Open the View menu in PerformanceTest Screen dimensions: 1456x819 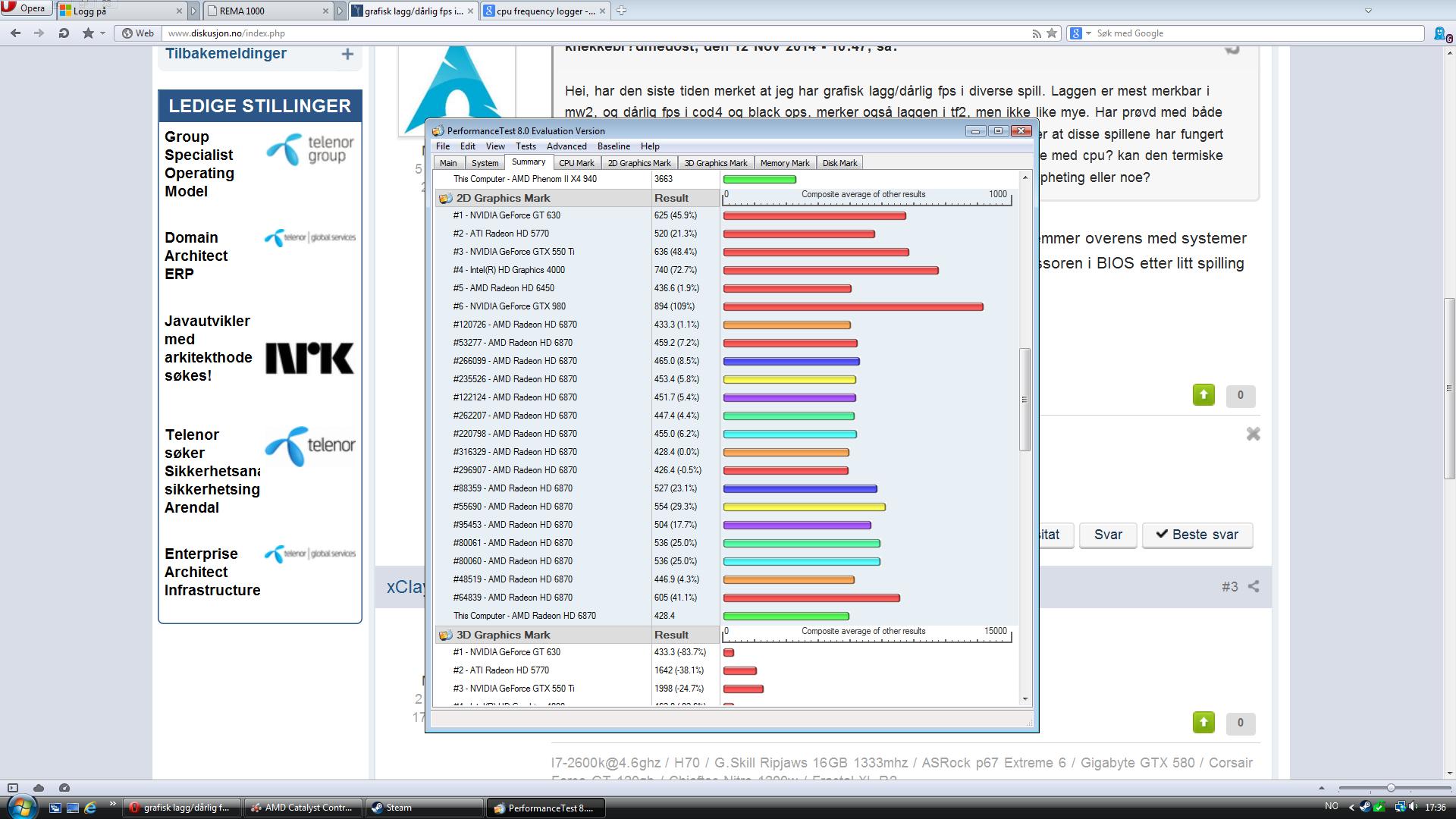tap(495, 146)
